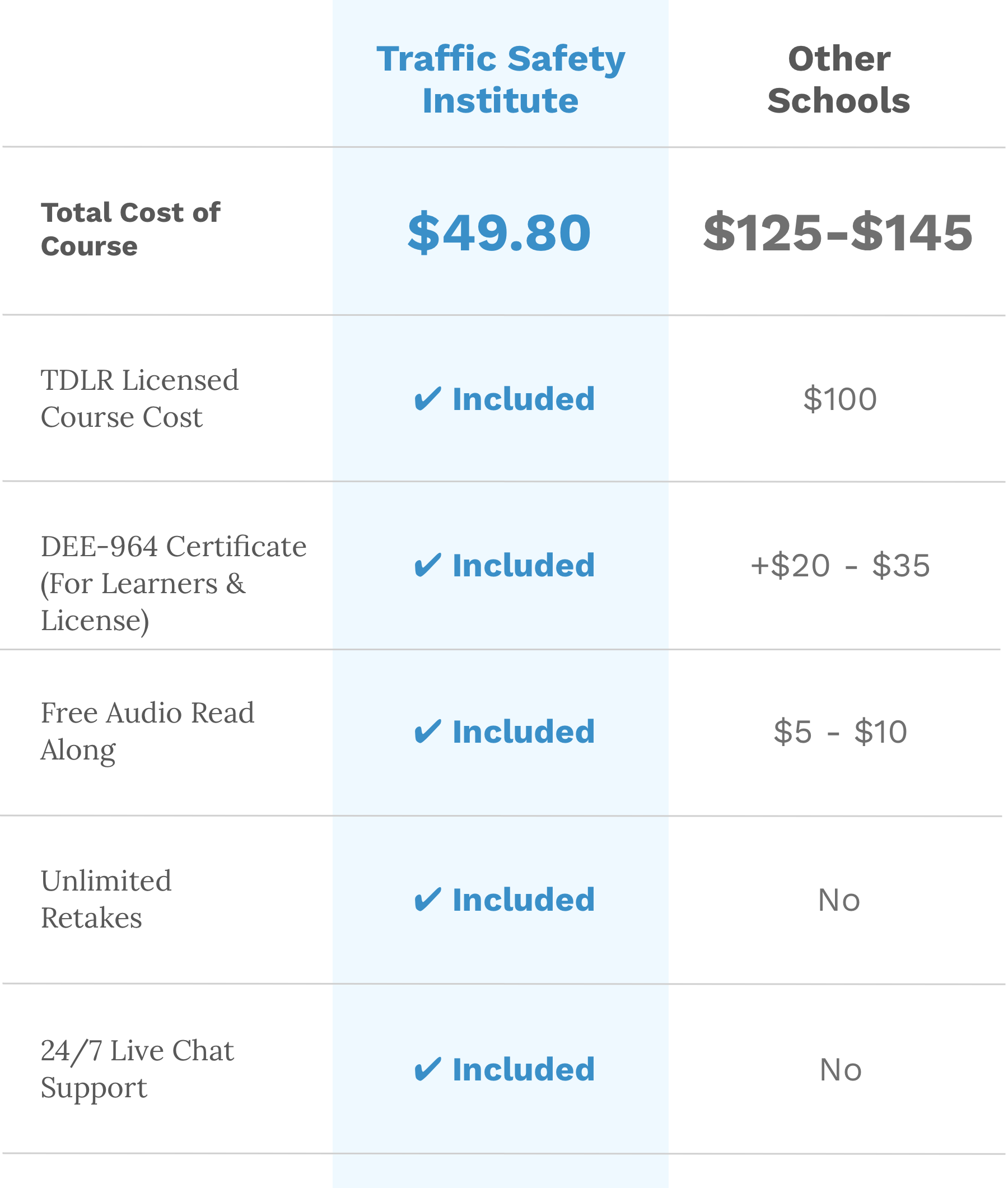The width and height of the screenshot is (1008, 1188).
Task: Click the checkmark beside TDLR Licensed Course Cost
Action: tap(427, 399)
